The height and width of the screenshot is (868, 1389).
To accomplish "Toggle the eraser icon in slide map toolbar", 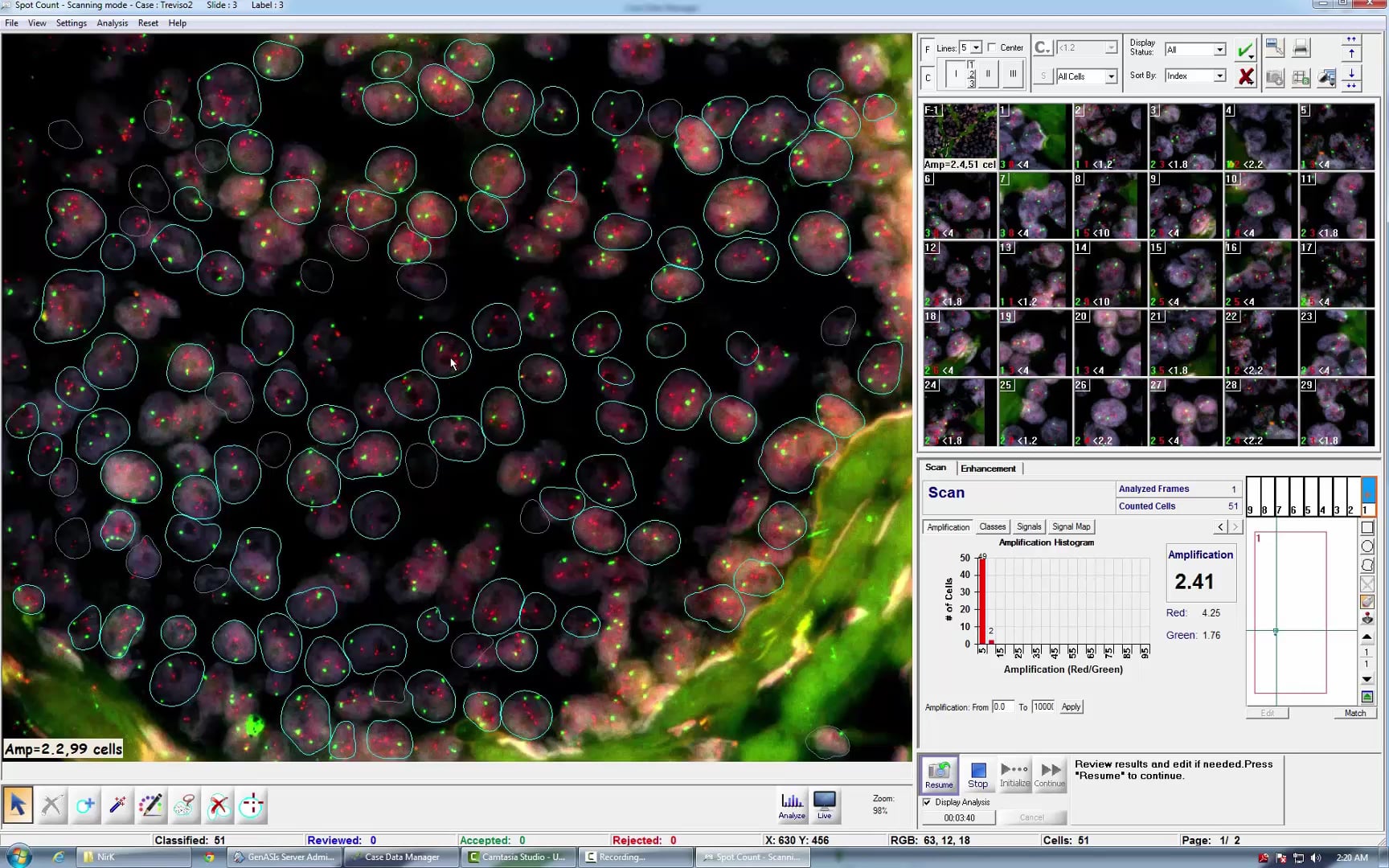I will tap(1366, 602).
